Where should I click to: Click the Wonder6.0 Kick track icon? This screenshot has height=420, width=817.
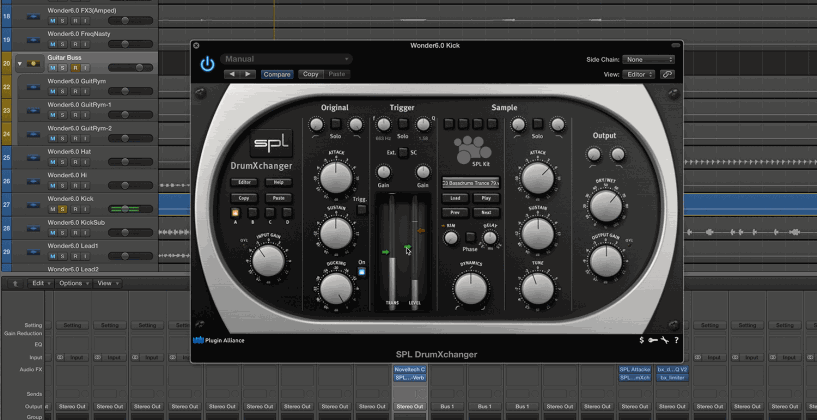(34, 205)
